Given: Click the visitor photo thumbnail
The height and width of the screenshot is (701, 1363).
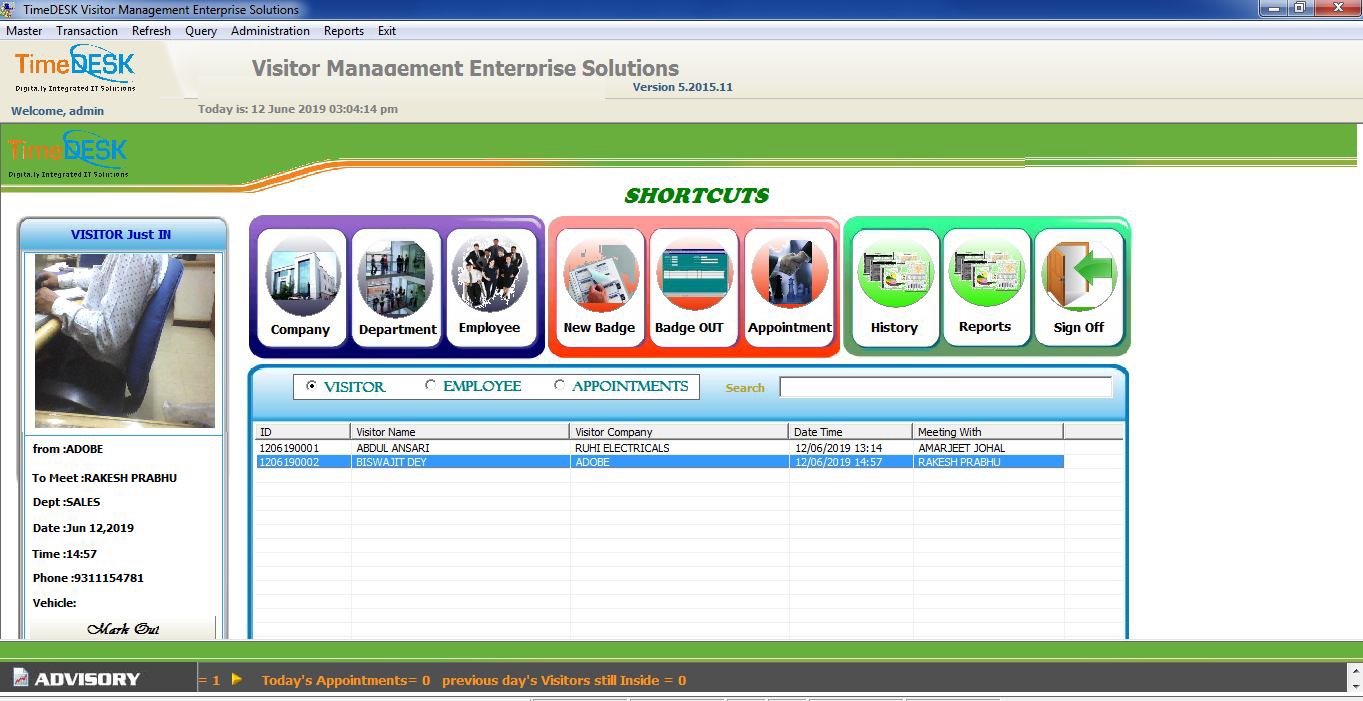Looking at the screenshot, I should click(x=124, y=340).
